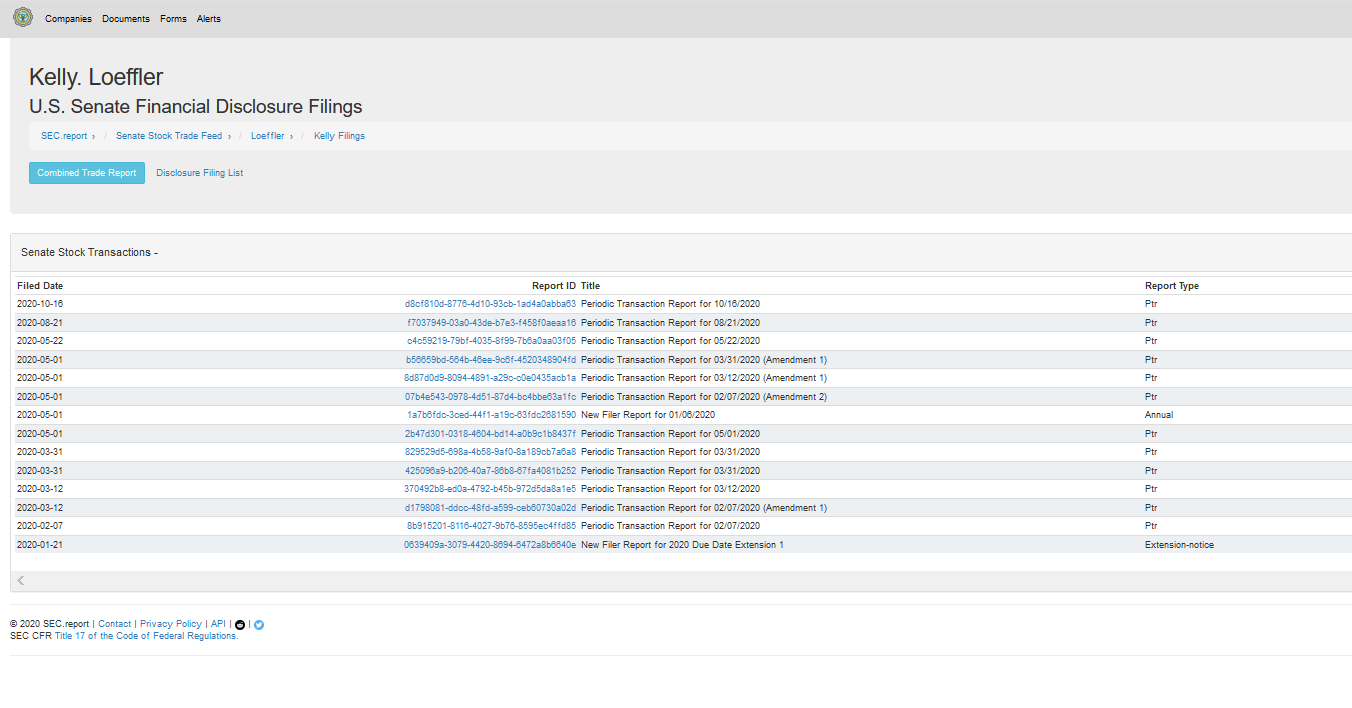Click Ptr type in the 08/21/2020 row
The width and height of the screenshot is (1352, 708).
(x=1151, y=323)
